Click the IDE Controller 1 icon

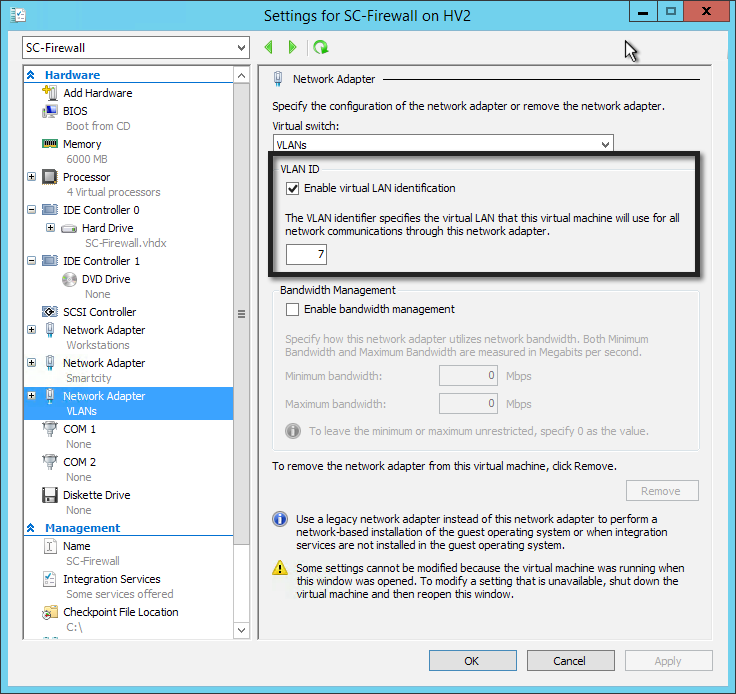coord(49,260)
